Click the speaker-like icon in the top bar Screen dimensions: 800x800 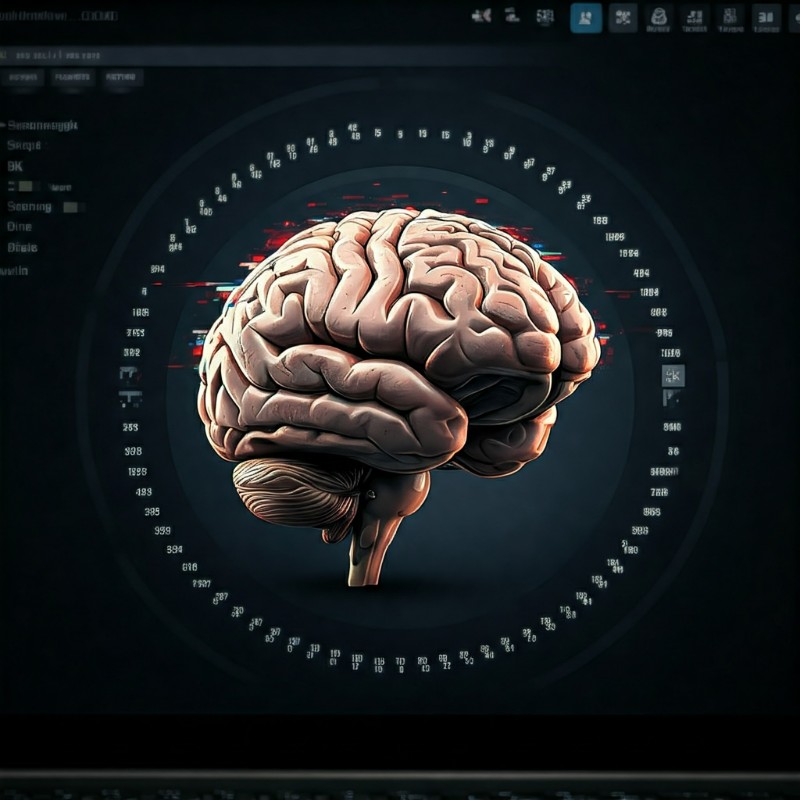click(x=481, y=16)
